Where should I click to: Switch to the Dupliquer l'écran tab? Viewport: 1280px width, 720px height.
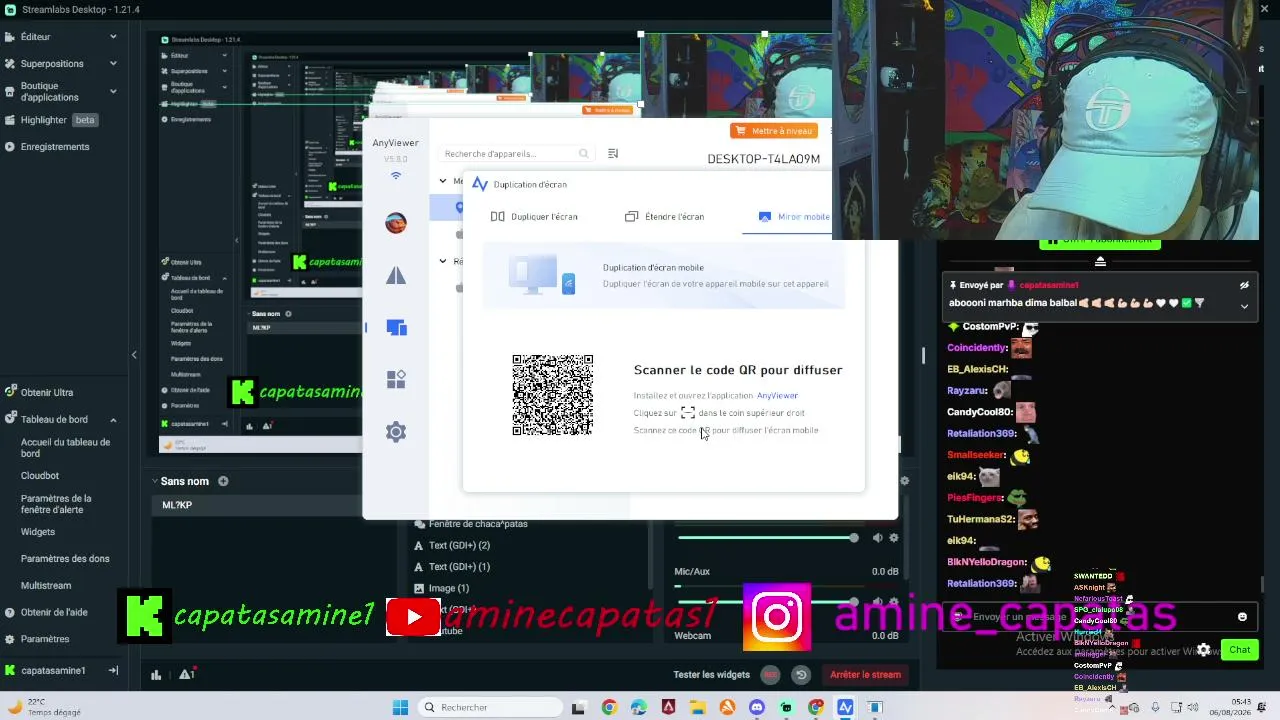pyautogui.click(x=534, y=217)
